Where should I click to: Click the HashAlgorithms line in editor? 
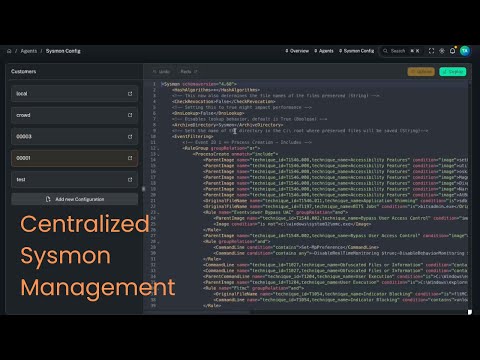[x=216, y=90]
